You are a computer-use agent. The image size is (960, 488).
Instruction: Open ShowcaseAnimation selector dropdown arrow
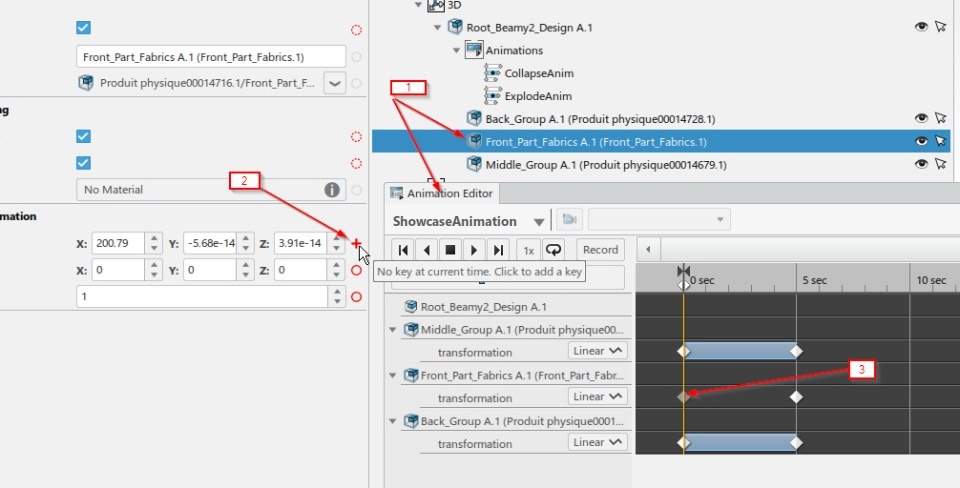point(539,222)
